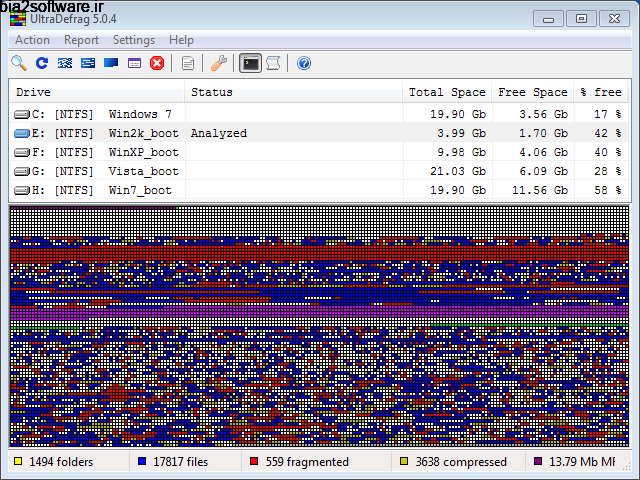Click the Defragment icon next to Repeat
640x480 pixels.
65,63
